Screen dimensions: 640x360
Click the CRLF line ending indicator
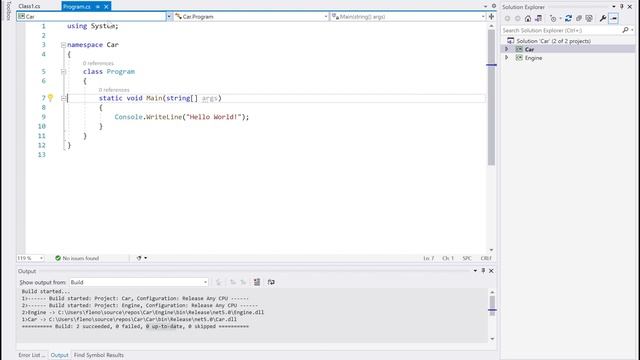click(486, 258)
